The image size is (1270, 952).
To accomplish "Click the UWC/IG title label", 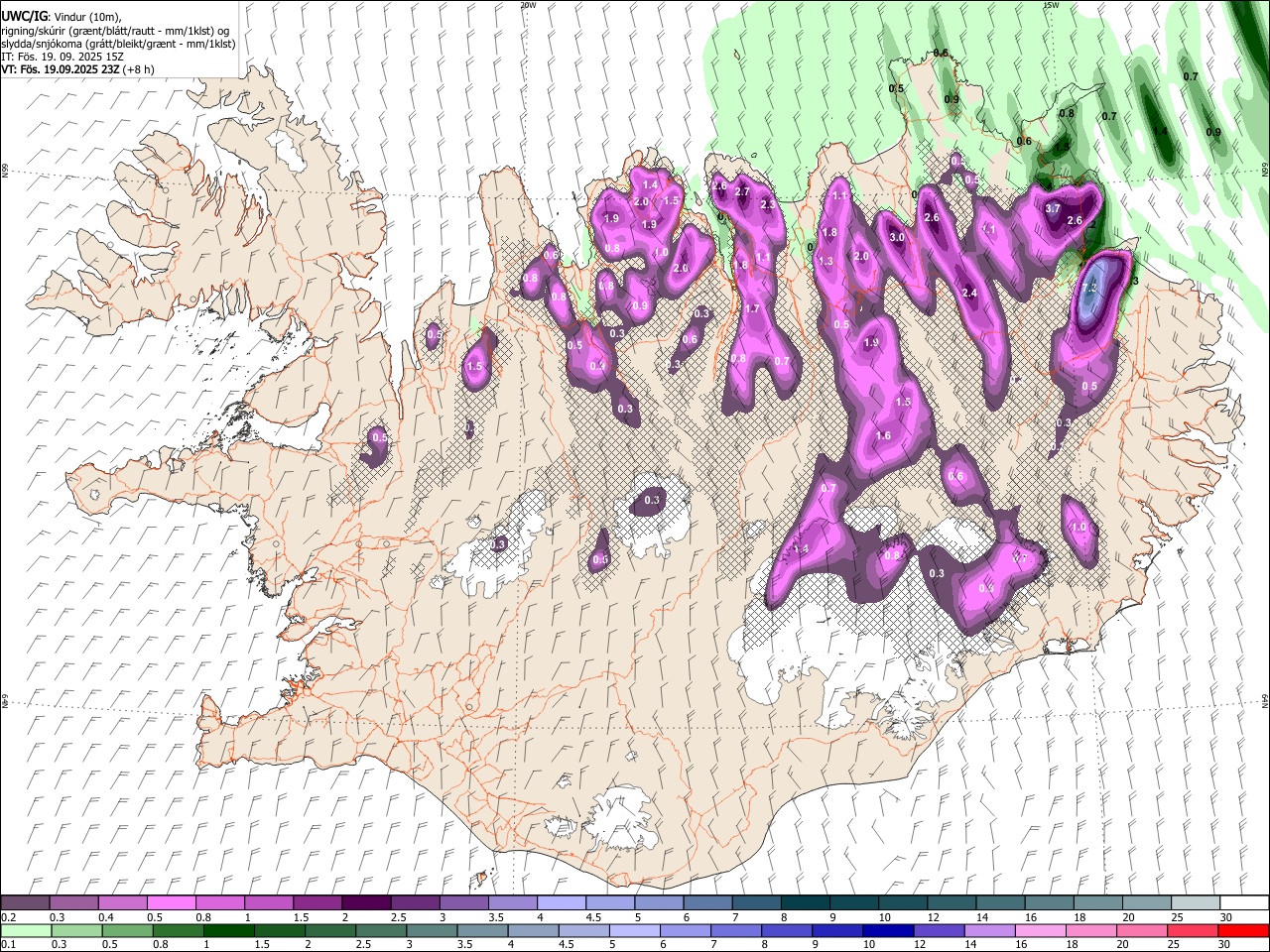I will pyautogui.click(x=23, y=17).
